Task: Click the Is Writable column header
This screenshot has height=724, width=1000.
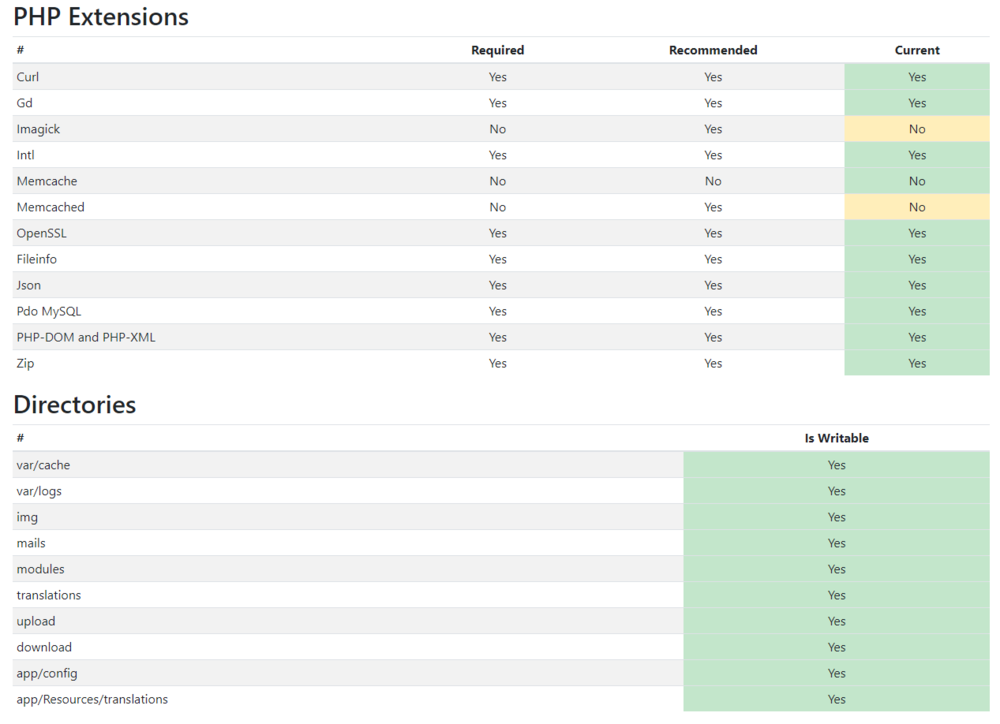Action: point(837,438)
